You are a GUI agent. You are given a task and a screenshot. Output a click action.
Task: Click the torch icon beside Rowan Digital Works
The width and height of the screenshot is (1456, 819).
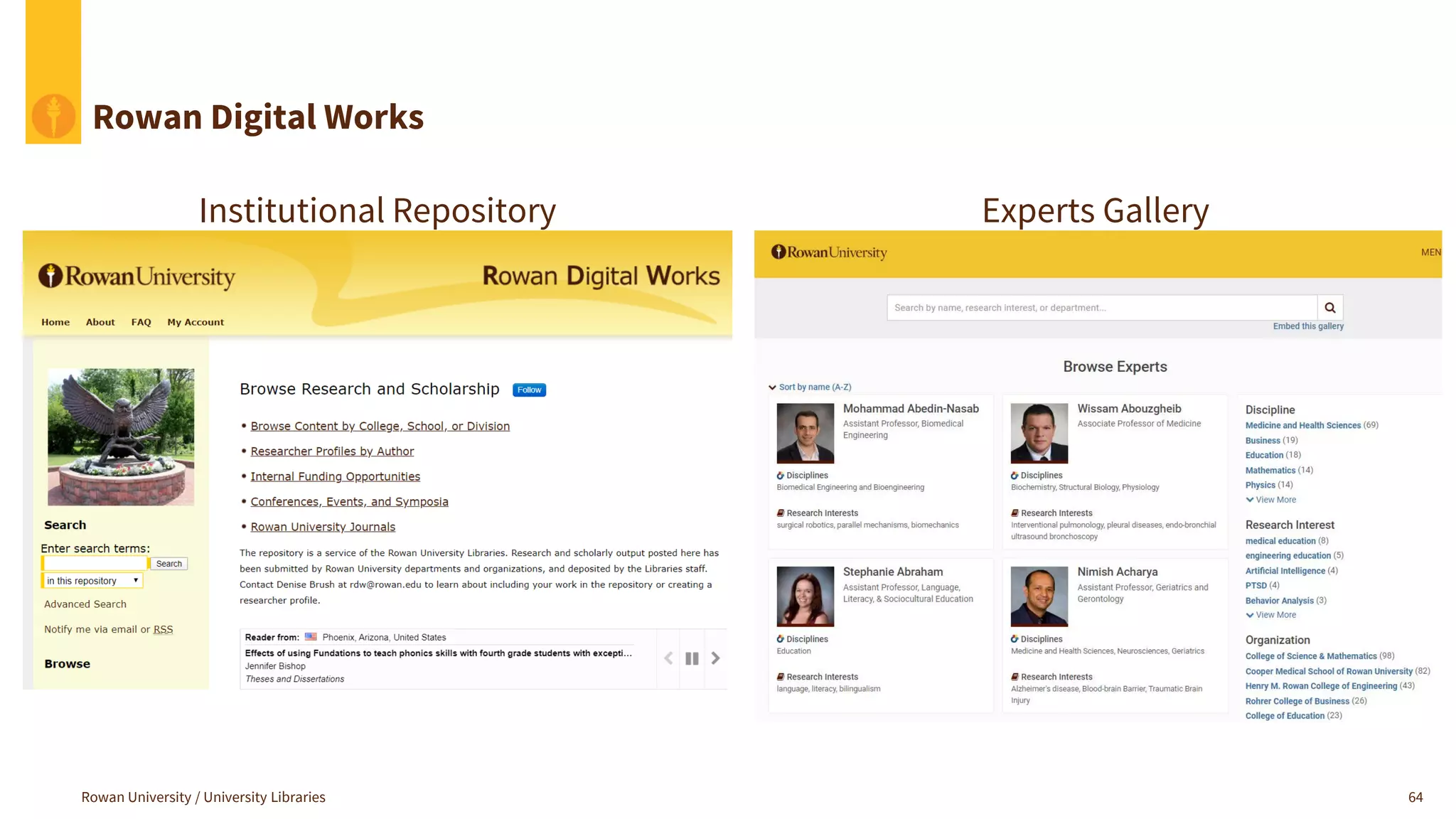point(53,116)
